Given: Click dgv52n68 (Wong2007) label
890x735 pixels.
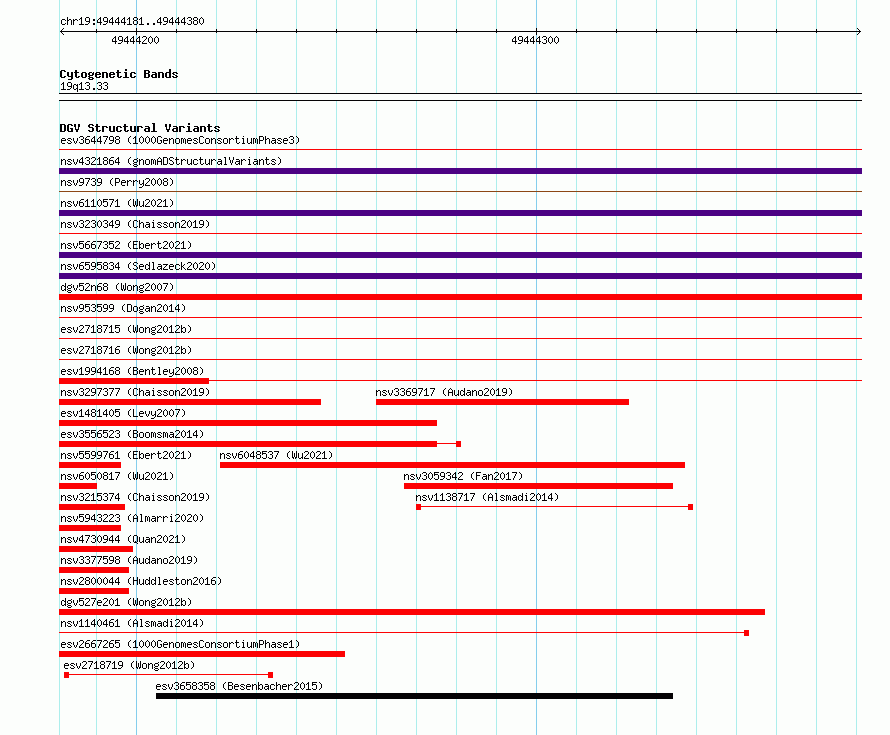Looking at the screenshot, I should coord(117,287).
